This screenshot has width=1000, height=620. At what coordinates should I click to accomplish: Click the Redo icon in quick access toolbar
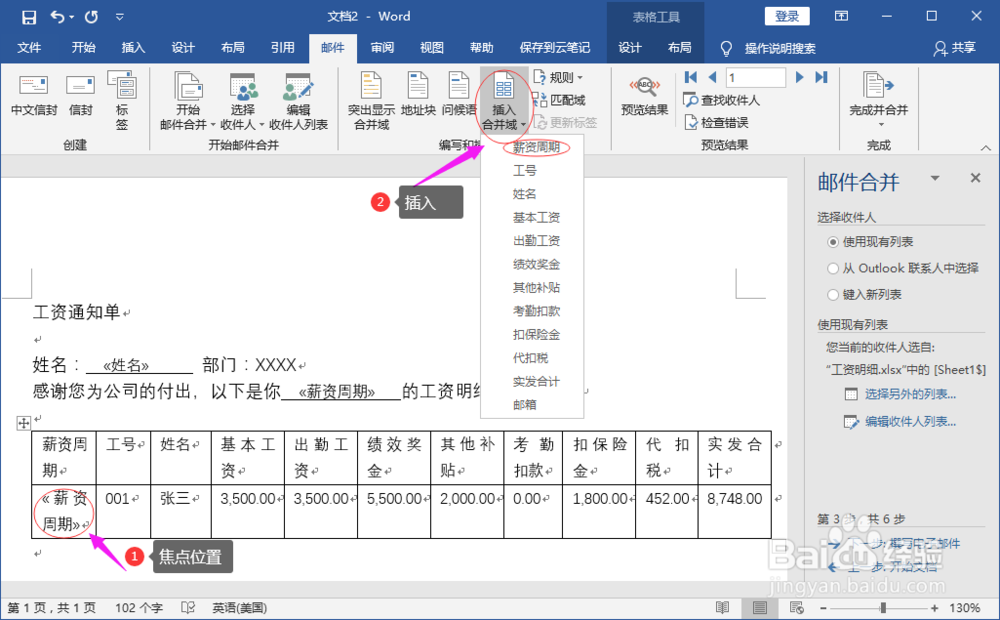(x=91, y=17)
